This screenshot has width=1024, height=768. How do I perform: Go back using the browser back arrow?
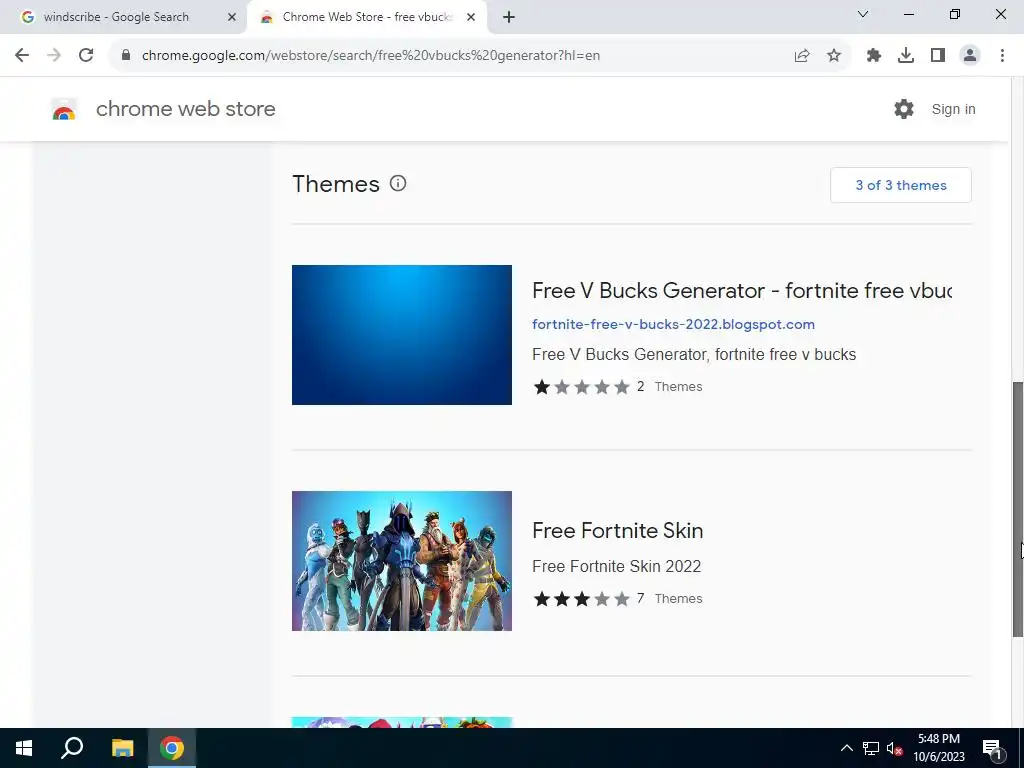click(x=22, y=56)
